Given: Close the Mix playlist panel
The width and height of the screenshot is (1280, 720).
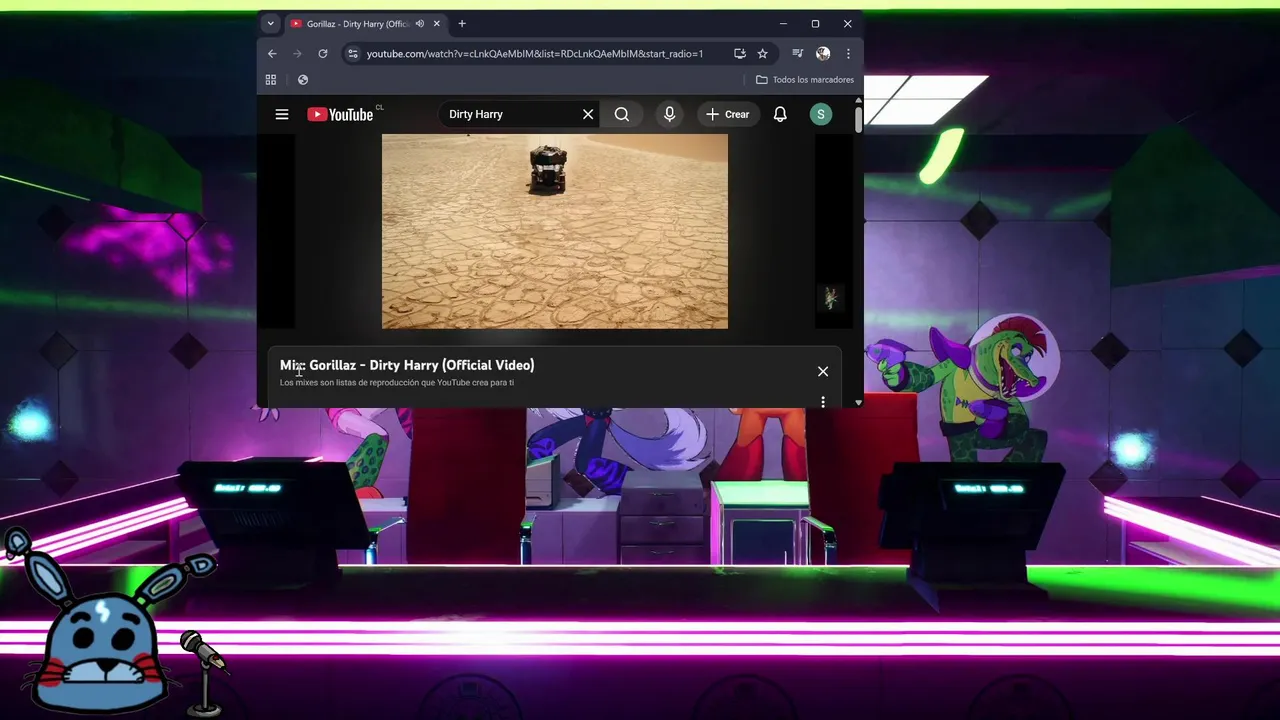Looking at the screenshot, I should pos(823,371).
